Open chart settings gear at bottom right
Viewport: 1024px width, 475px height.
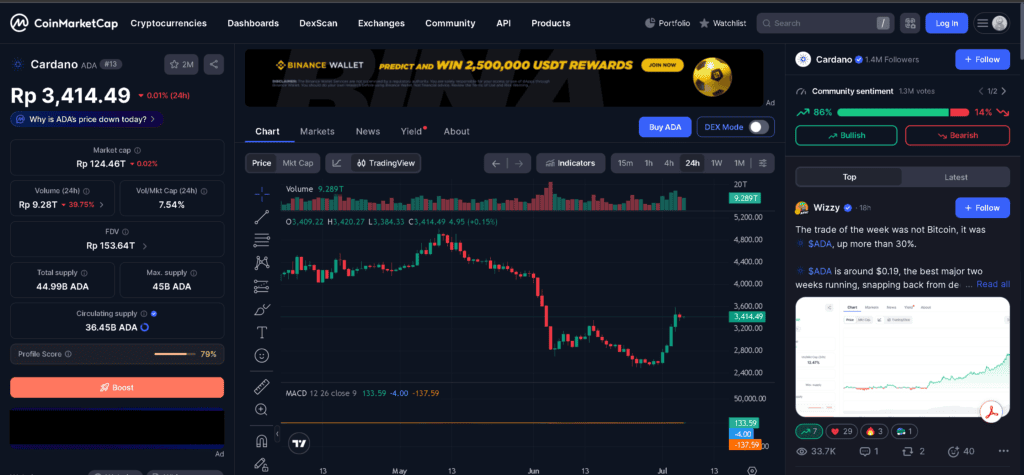pyautogui.click(x=752, y=470)
